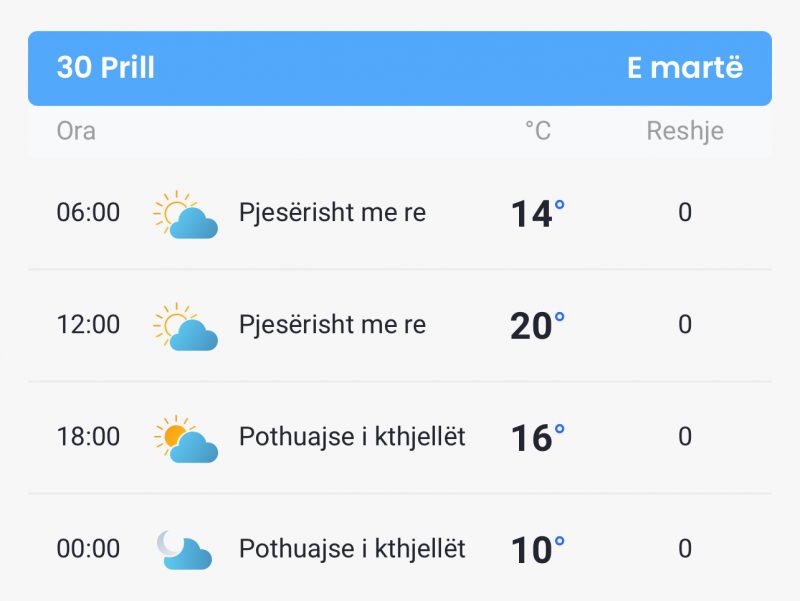Screen dimensions: 800x601
Task: Click the Reshje column header
Action: 685,131
